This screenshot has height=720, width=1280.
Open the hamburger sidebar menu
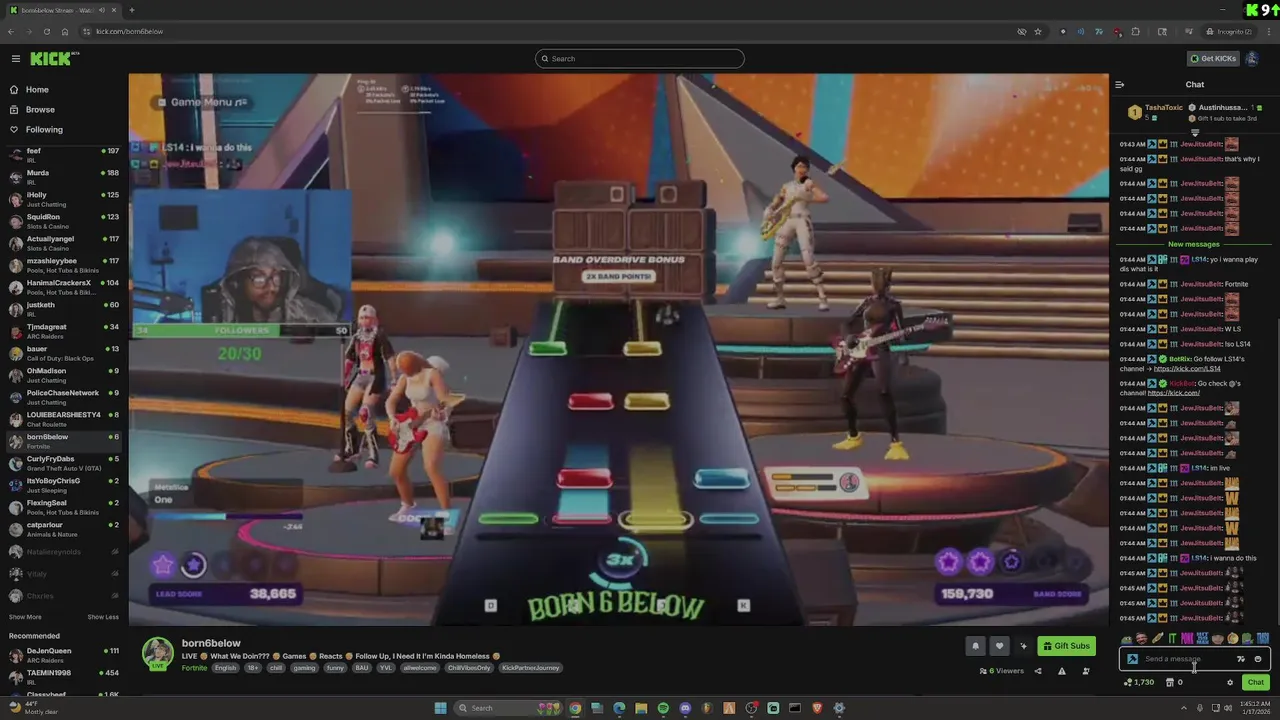tap(15, 59)
